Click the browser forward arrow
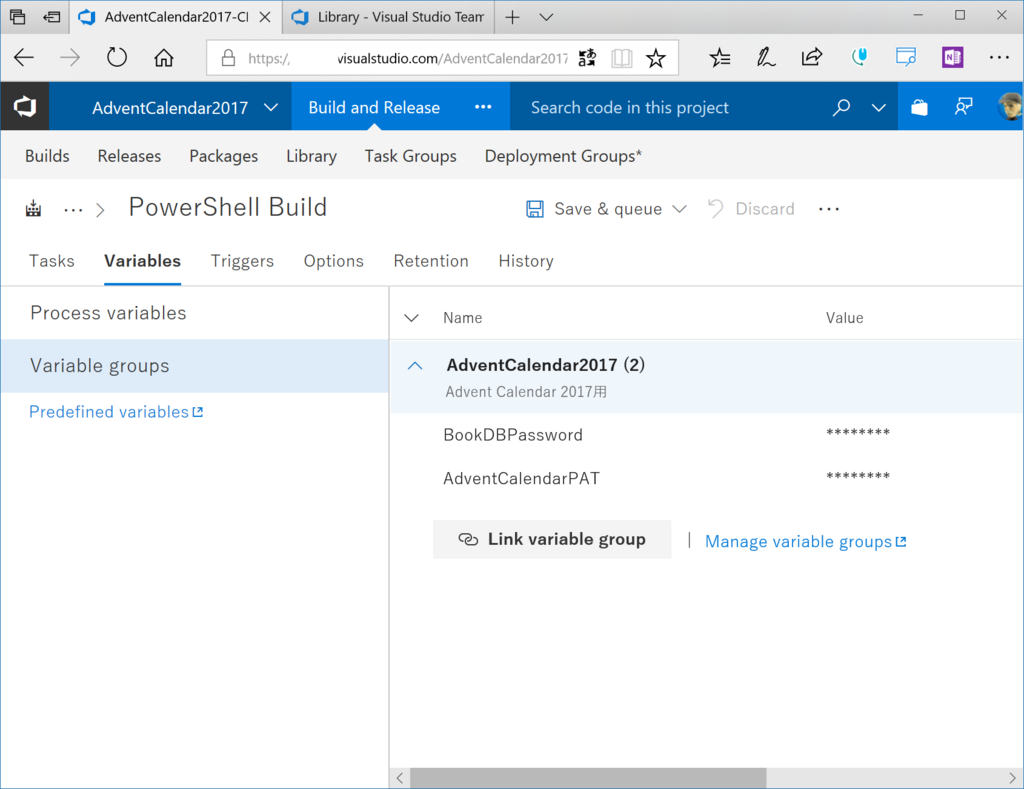This screenshot has width=1024, height=789. click(x=70, y=58)
